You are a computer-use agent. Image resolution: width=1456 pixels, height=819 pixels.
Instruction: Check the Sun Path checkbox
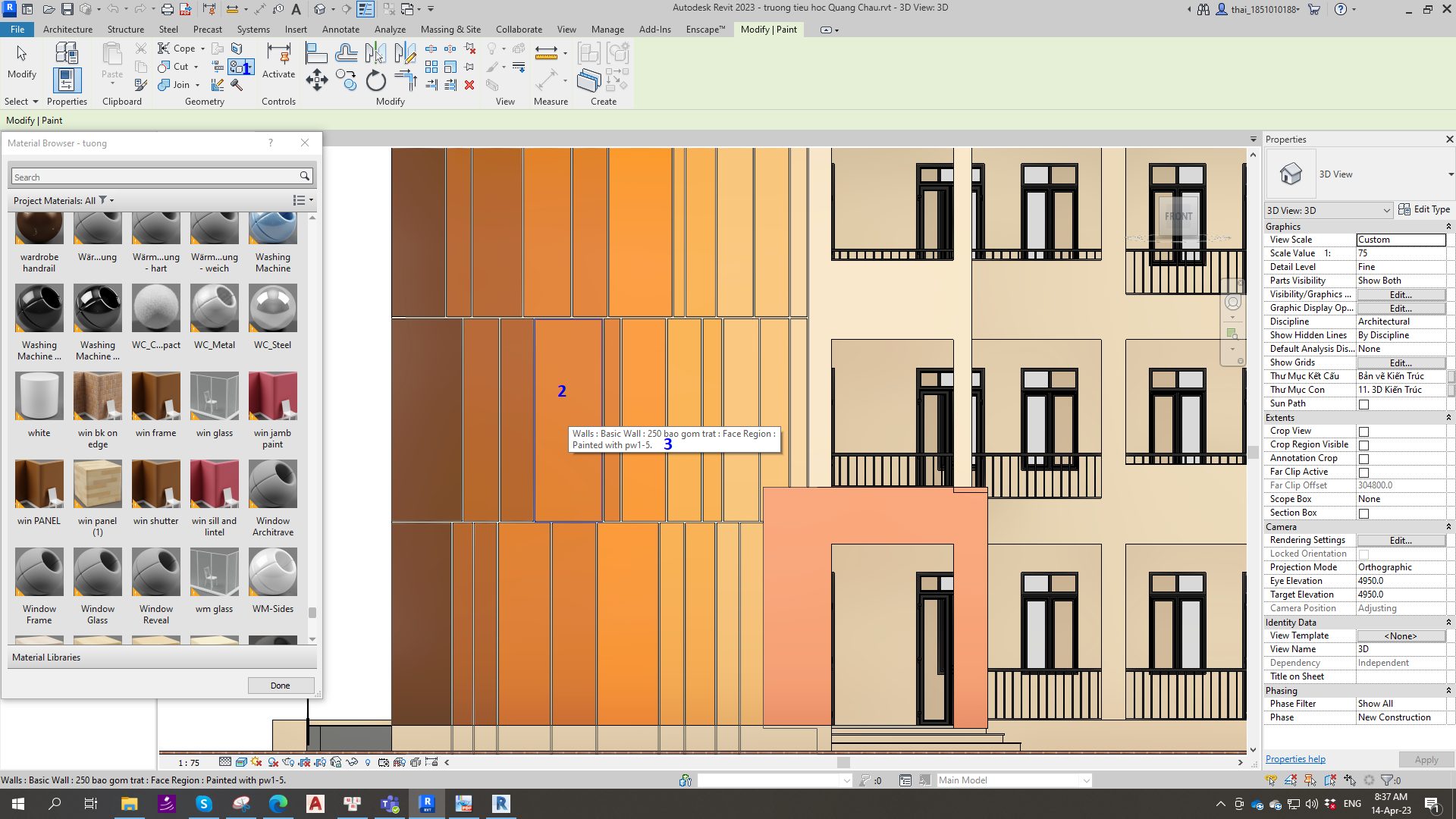[1363, 404]
